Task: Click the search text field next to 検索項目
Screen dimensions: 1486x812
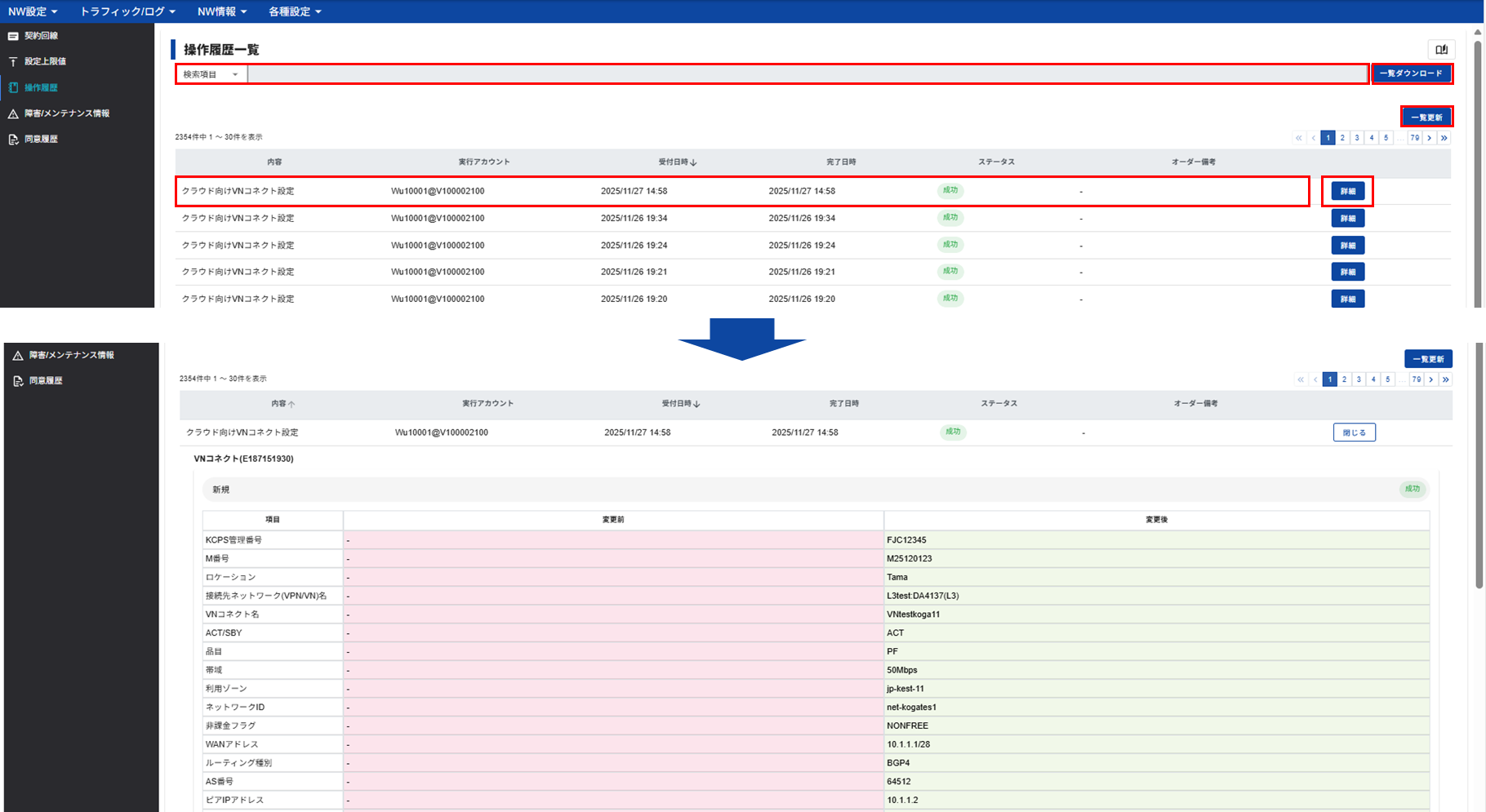Action: pos(807,74)
